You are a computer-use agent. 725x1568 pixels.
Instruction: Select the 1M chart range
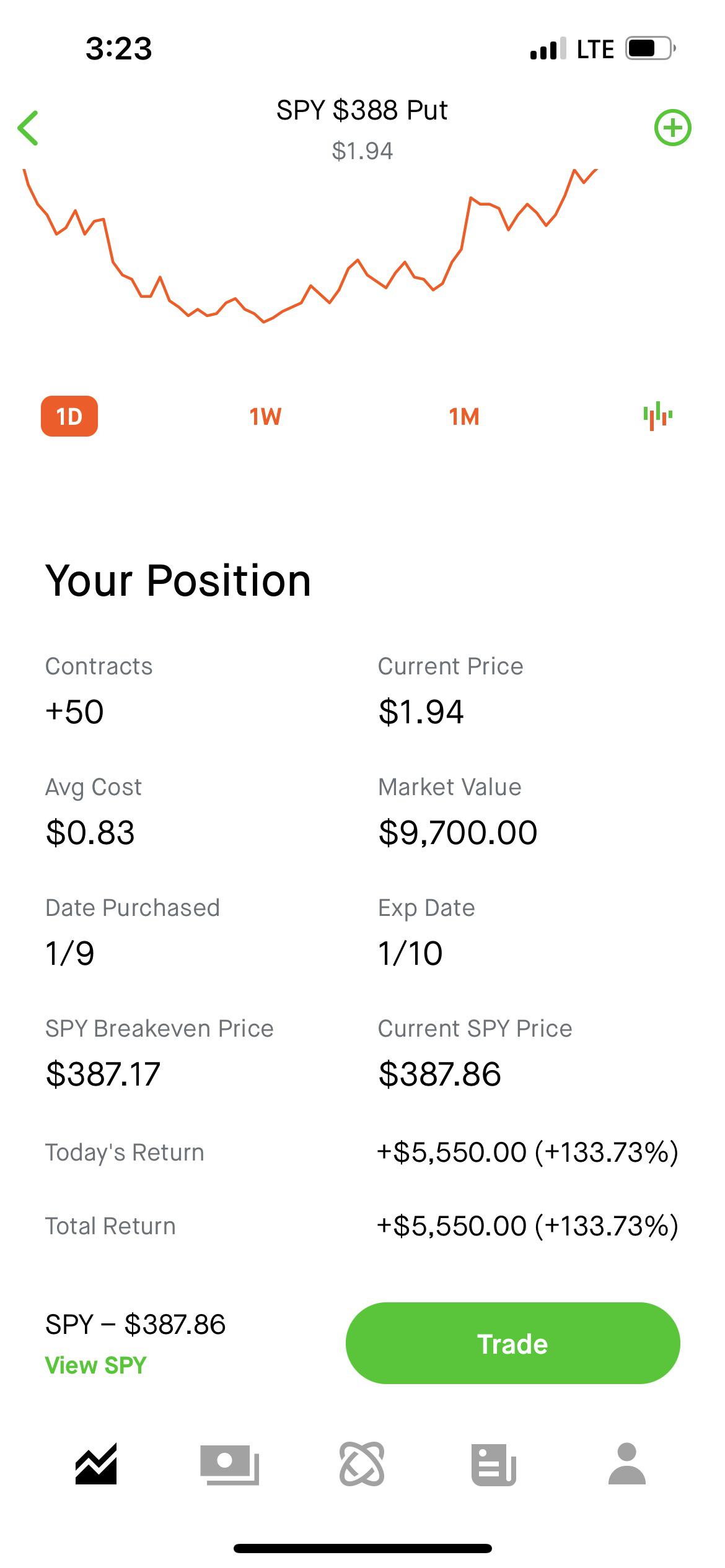pyautogui.click(x=464, y=417)
